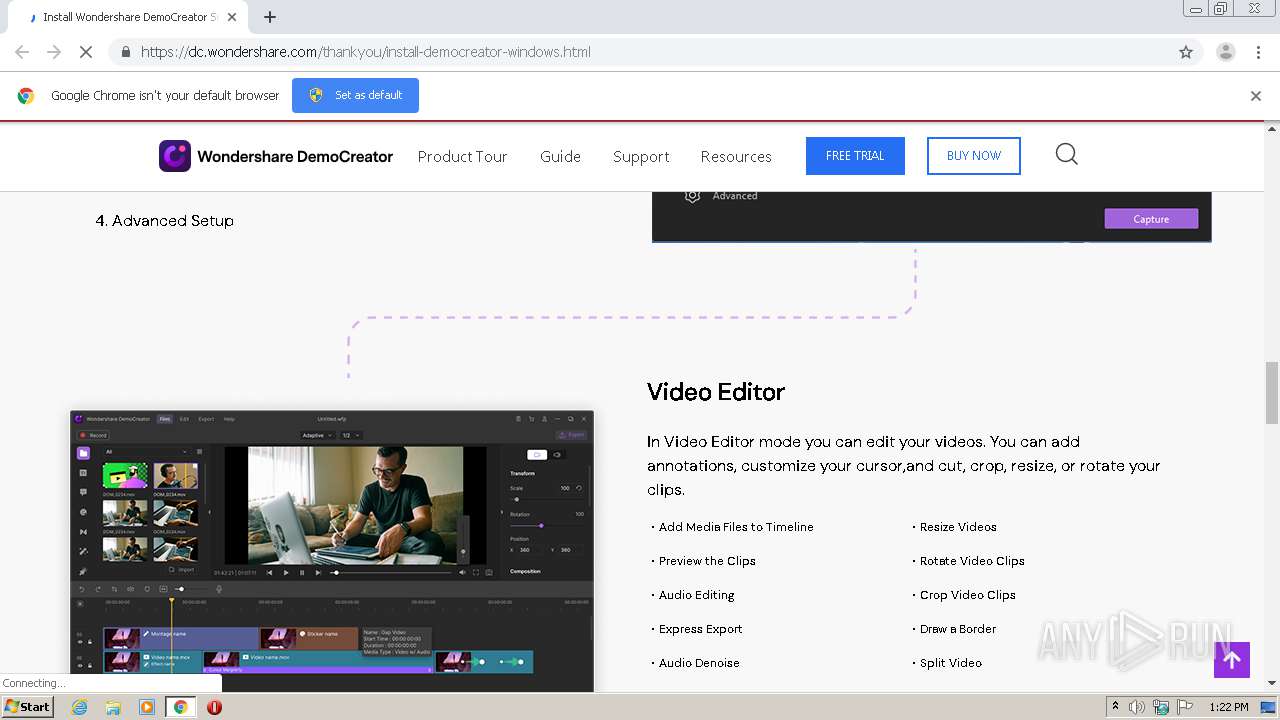Image resolution: width=1280 pixels, height=720 pixels.
Task: Click the Chrome icon in the taskbar
Action: pos(181,707)
